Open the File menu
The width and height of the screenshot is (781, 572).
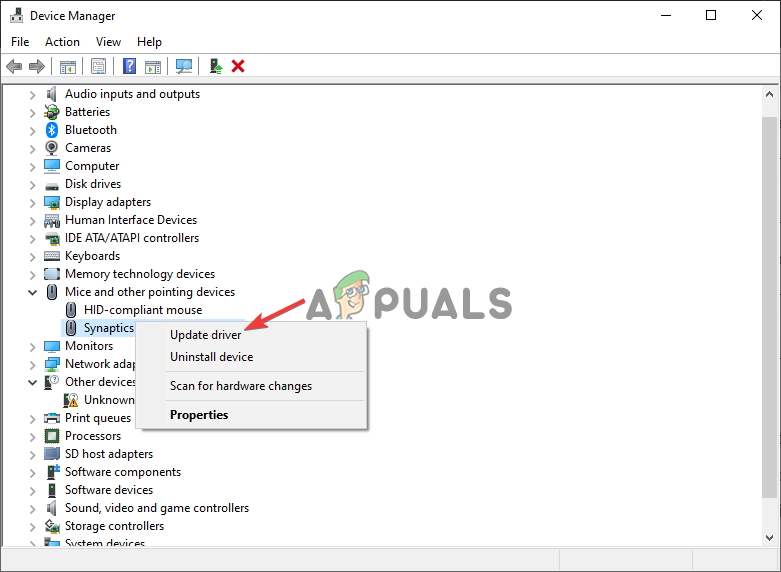pos(20,42)
